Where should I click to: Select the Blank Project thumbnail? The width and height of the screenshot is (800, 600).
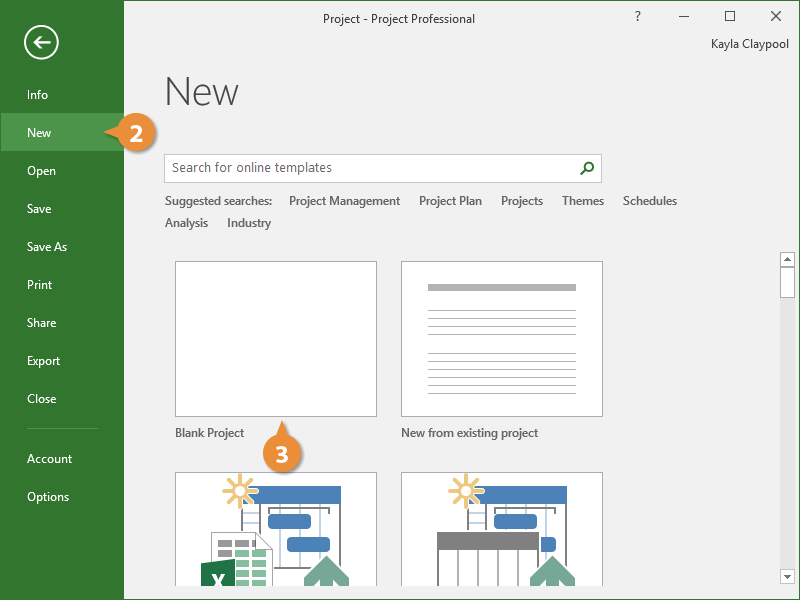pos(276,339)
